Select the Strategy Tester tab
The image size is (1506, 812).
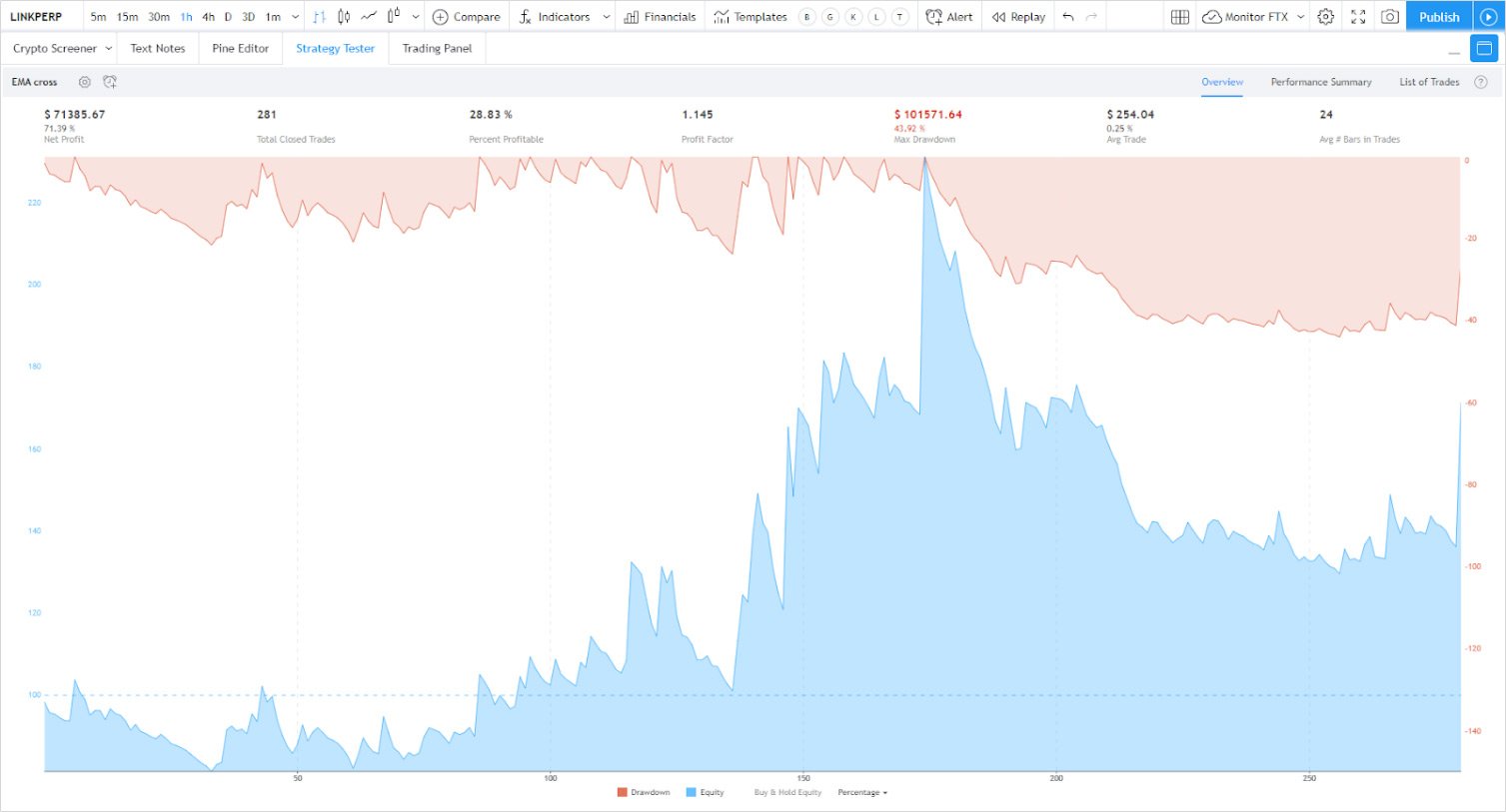[336, 48]
